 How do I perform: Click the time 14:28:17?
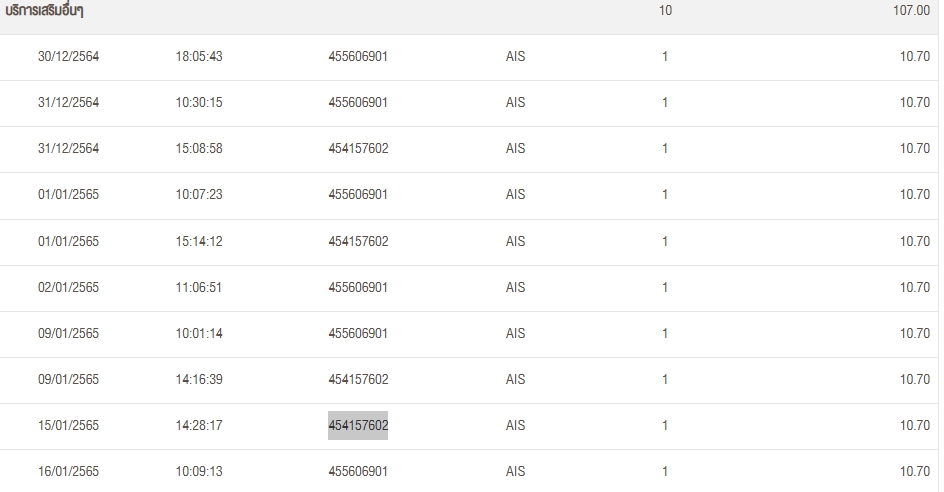[x=199, y=425]
